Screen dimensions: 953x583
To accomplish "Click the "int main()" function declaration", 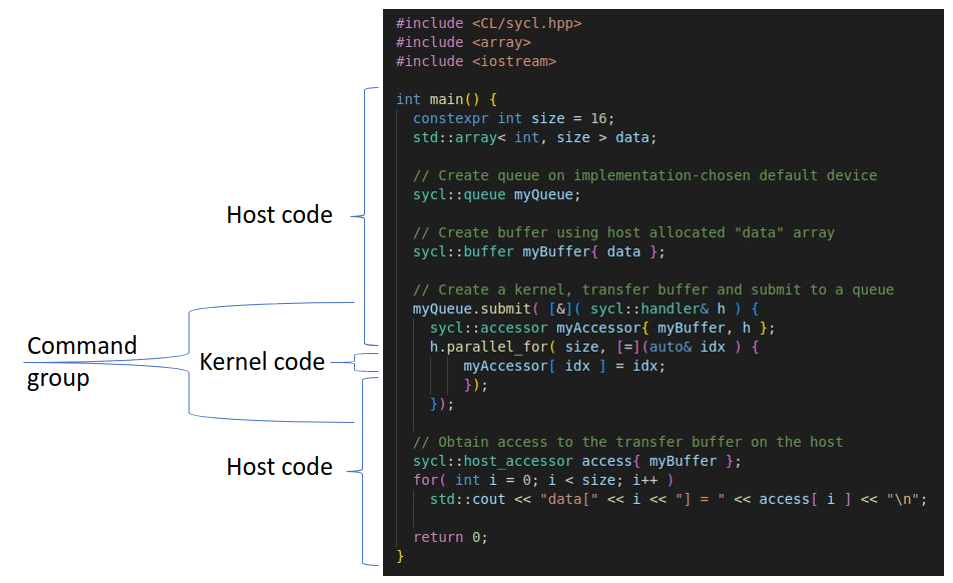I will point(446,99).
